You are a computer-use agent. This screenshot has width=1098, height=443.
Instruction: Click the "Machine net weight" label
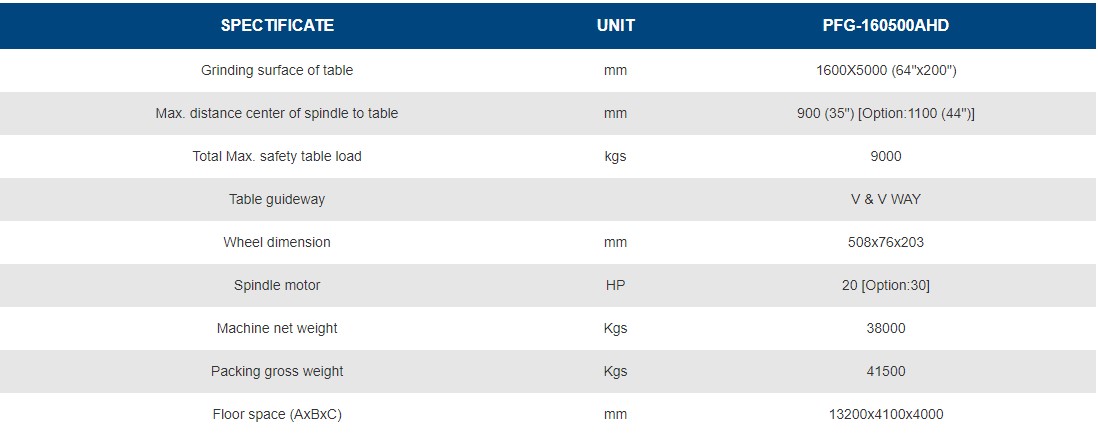[x=277, y=329]
